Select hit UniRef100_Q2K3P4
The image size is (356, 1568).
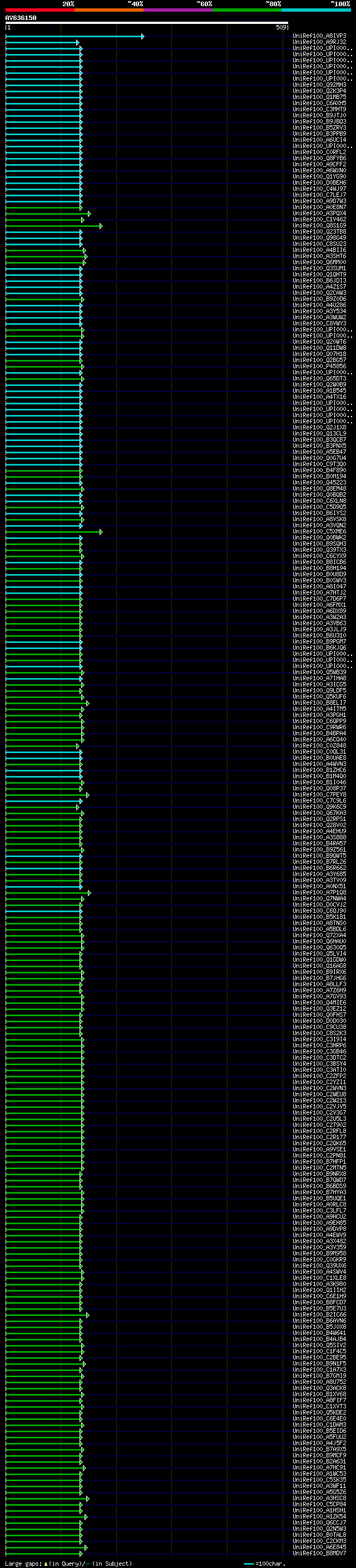(x=319, y=91)
